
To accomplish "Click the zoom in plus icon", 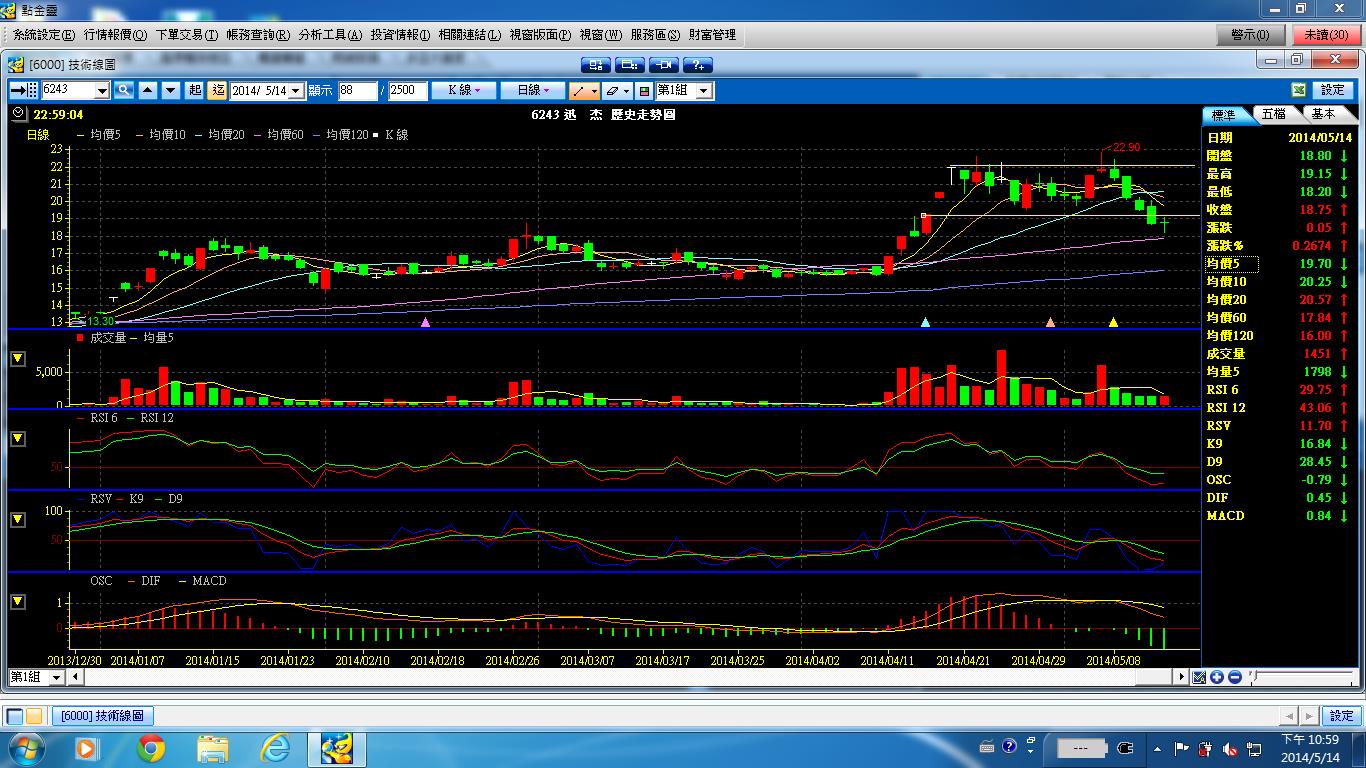I will pyautogui.click(x=1217, y=677).
